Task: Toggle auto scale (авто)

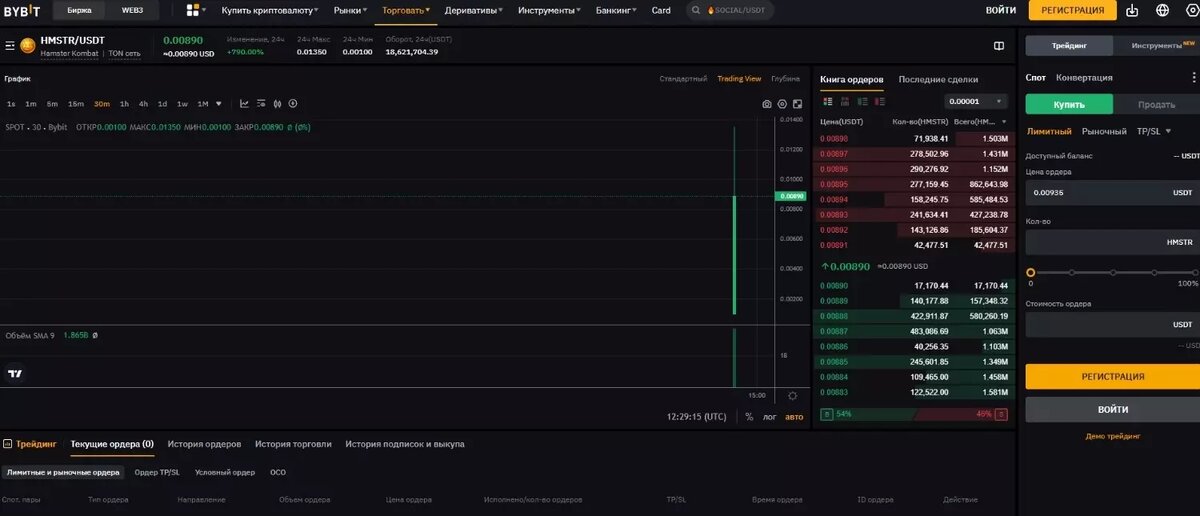Action: coord(794,417)
